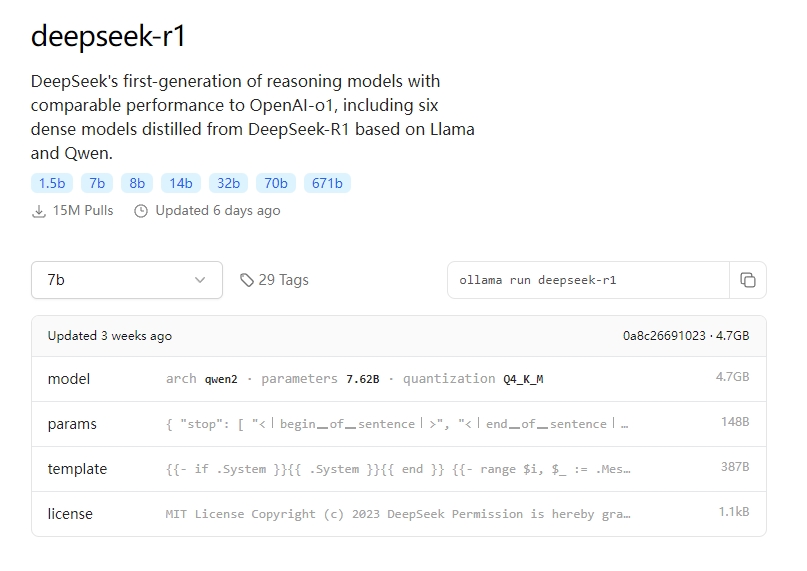This screenshot has width=807, height=571.
Task: Pick the 32b size tag
Action: pyautogui.click(x=228, y=183)
